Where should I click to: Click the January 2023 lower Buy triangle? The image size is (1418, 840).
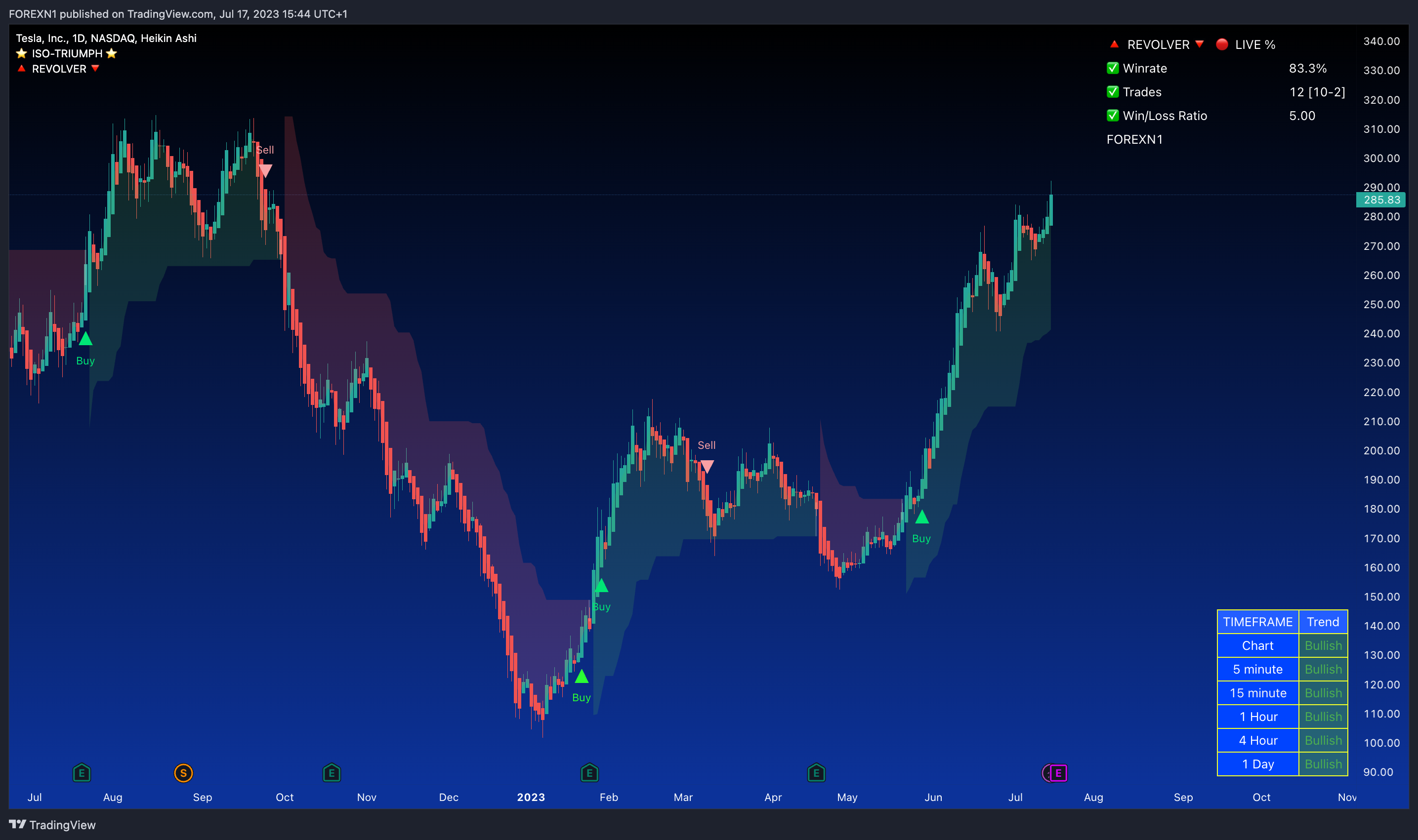pos(582,677)
